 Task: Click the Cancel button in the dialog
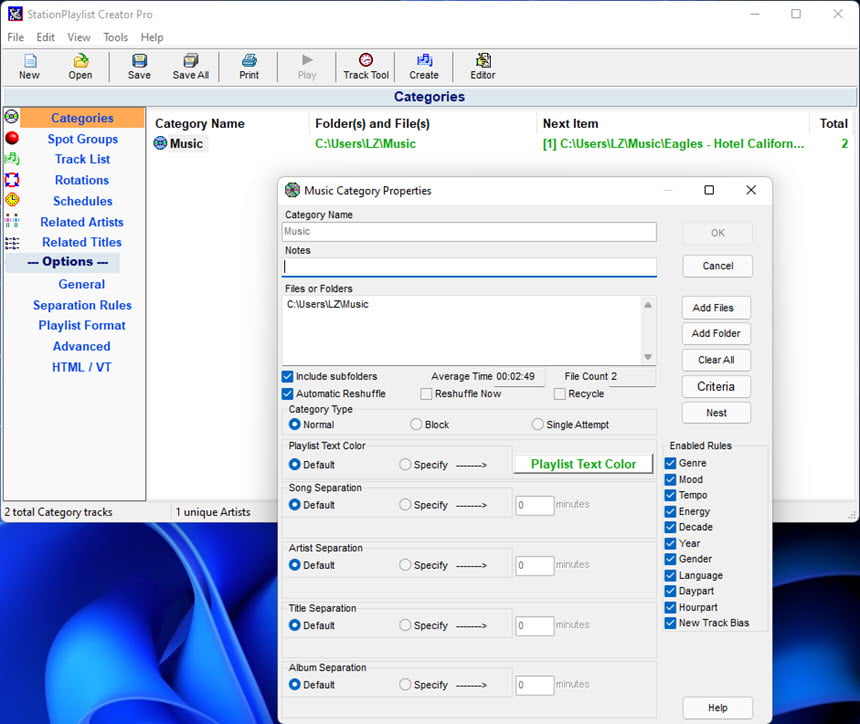click(717, 266)
